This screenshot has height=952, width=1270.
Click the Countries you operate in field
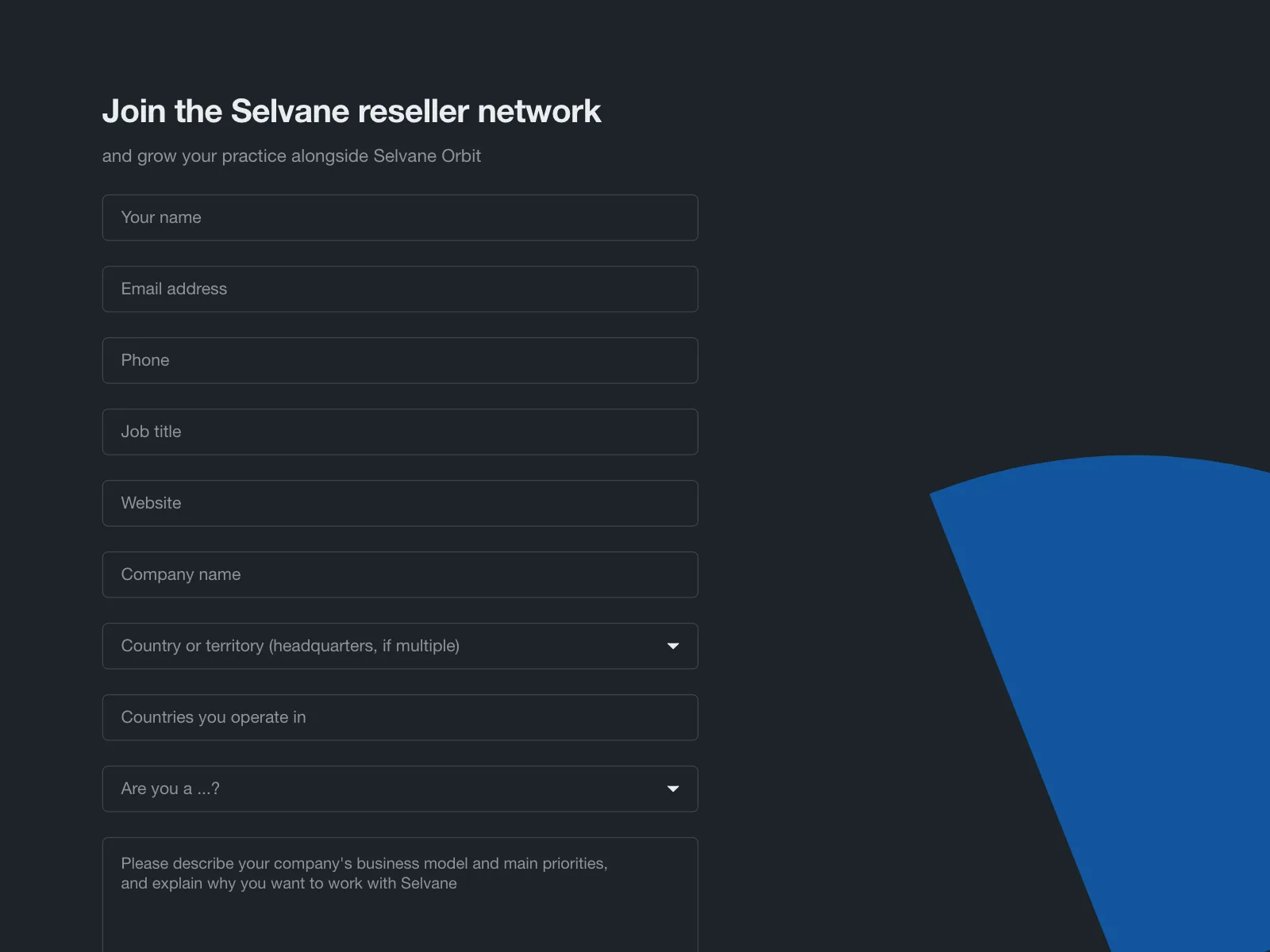[400, 717]
